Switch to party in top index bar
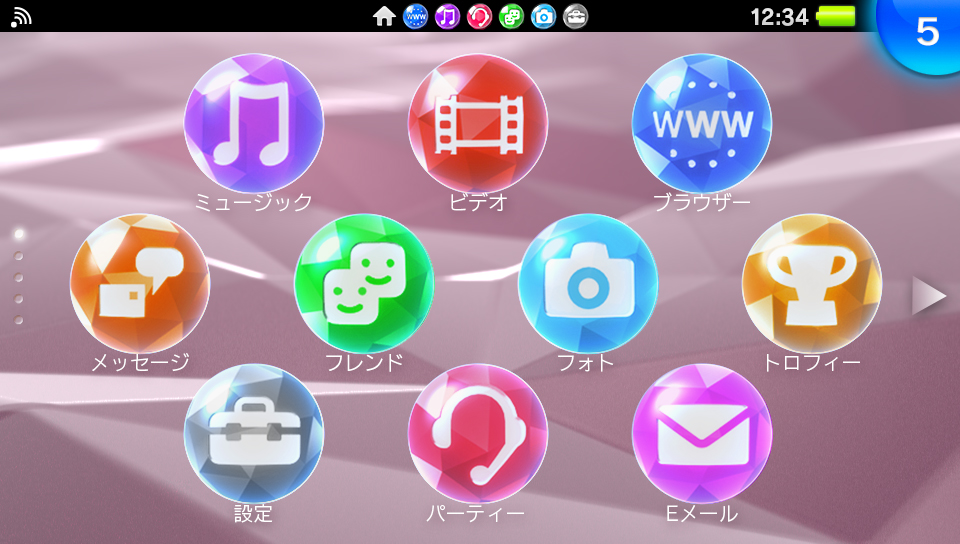Viewport: 960px width, 544px height. [479, 16]
